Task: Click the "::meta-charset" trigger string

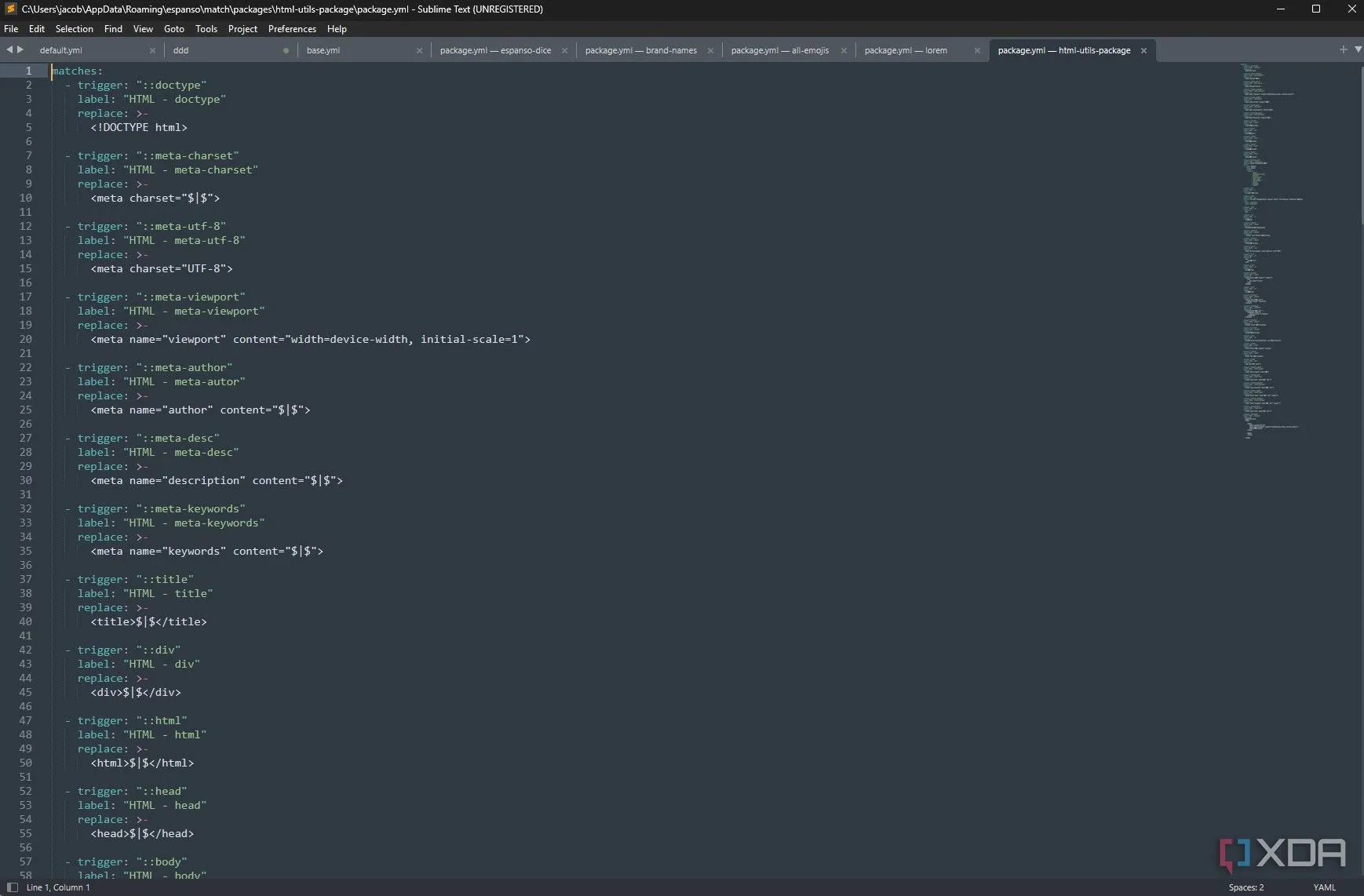Action: tap(188, 155)
